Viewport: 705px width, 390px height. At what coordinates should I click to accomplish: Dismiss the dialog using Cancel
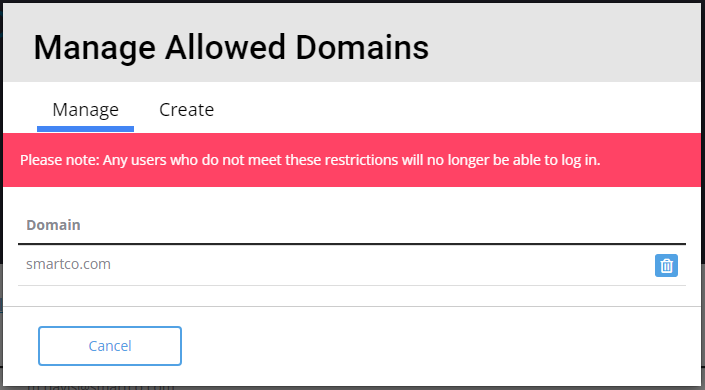click(110, 346)
